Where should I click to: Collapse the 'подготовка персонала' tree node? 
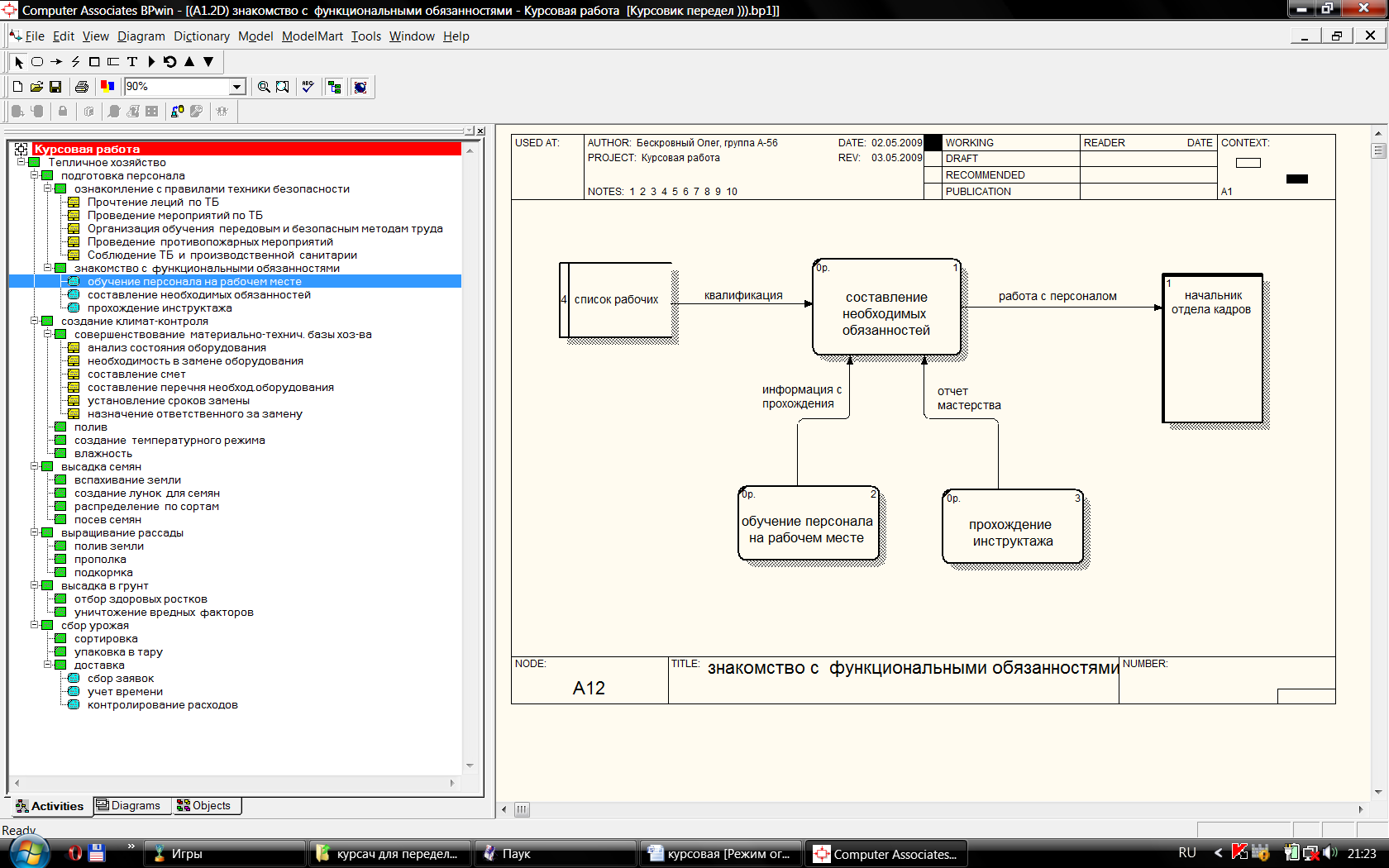click(x=35, y=175)
